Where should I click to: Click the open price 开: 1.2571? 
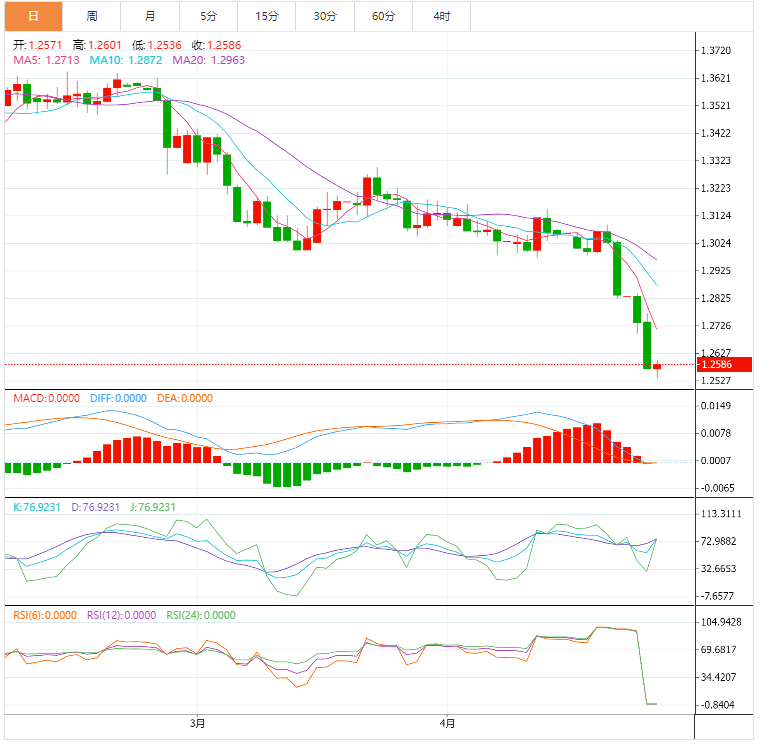pos(38,45)
